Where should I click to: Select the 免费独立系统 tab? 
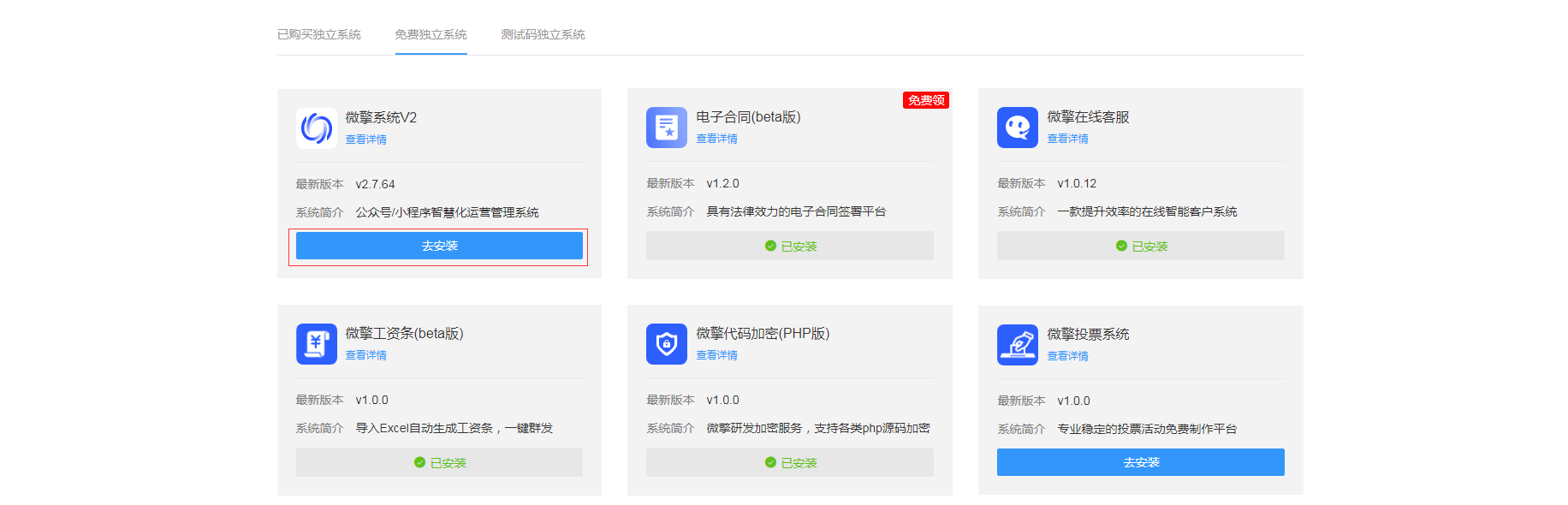tap(431, 34)
